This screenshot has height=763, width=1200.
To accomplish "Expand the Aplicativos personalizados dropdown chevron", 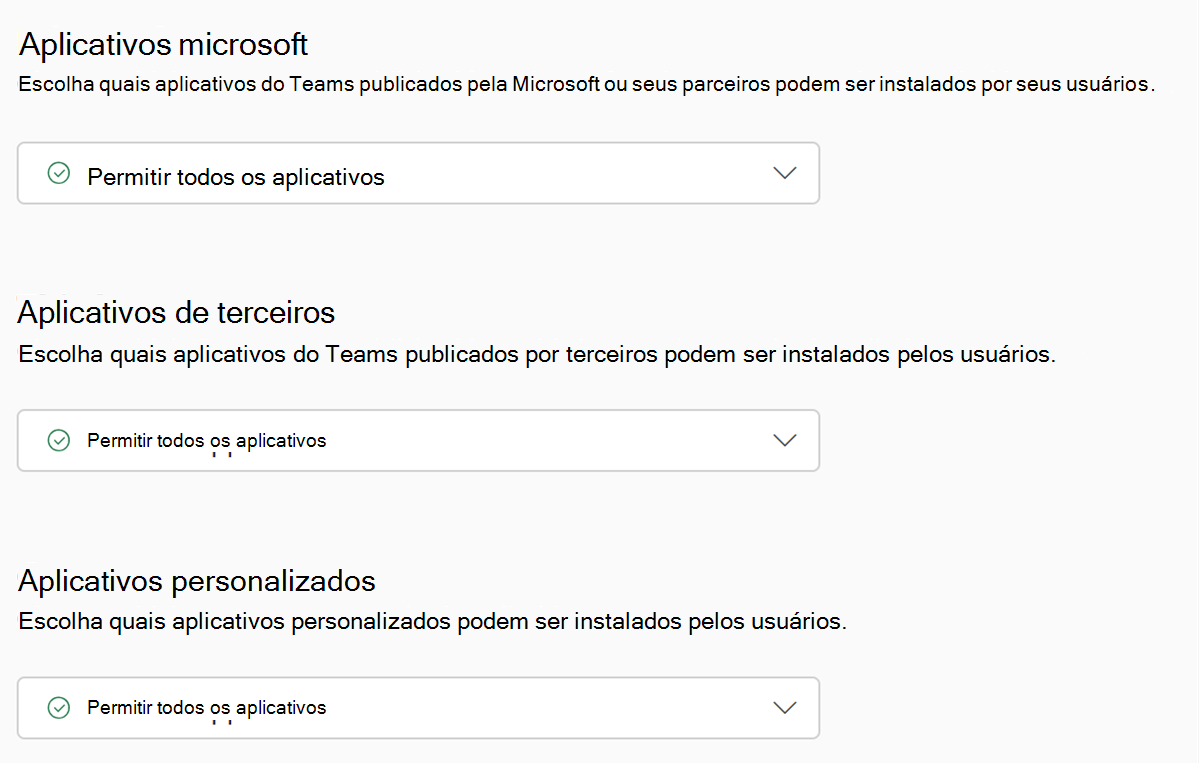I will [785, 707].
